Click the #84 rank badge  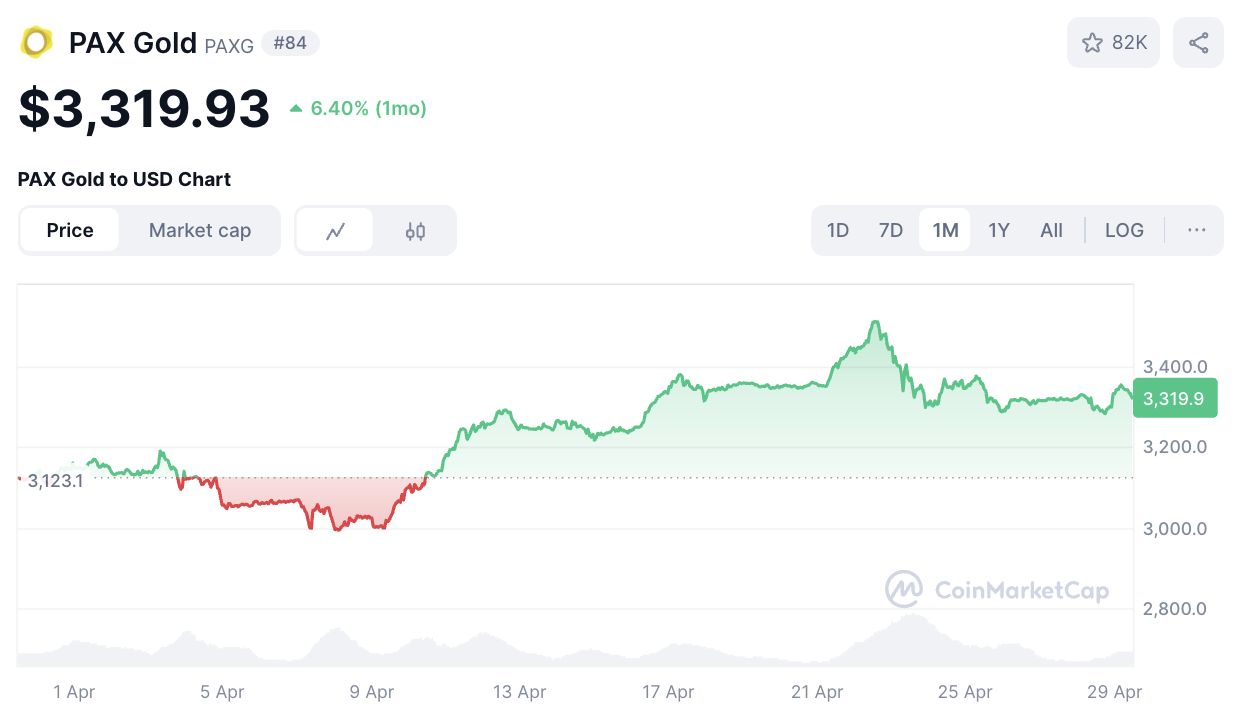pyautogui.click(x=290, y=43)
